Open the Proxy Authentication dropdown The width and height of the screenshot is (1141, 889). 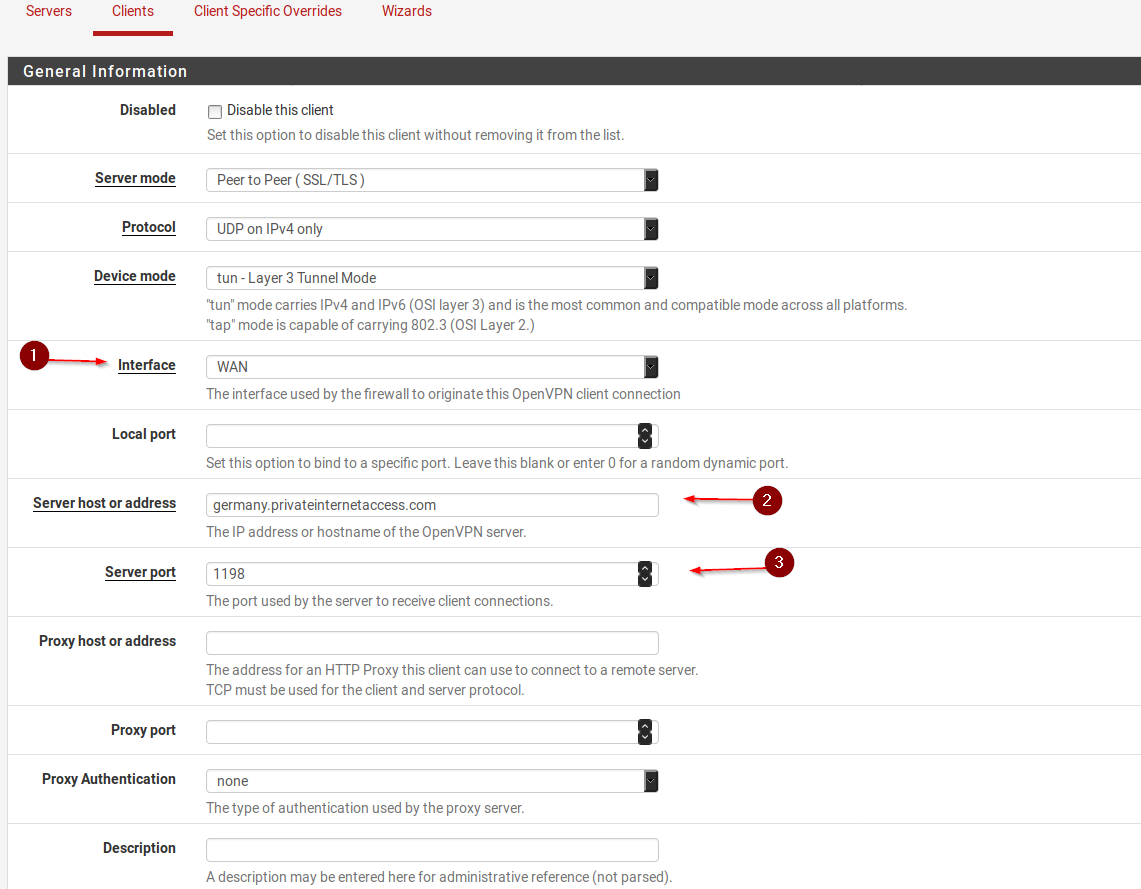(432, 781)
